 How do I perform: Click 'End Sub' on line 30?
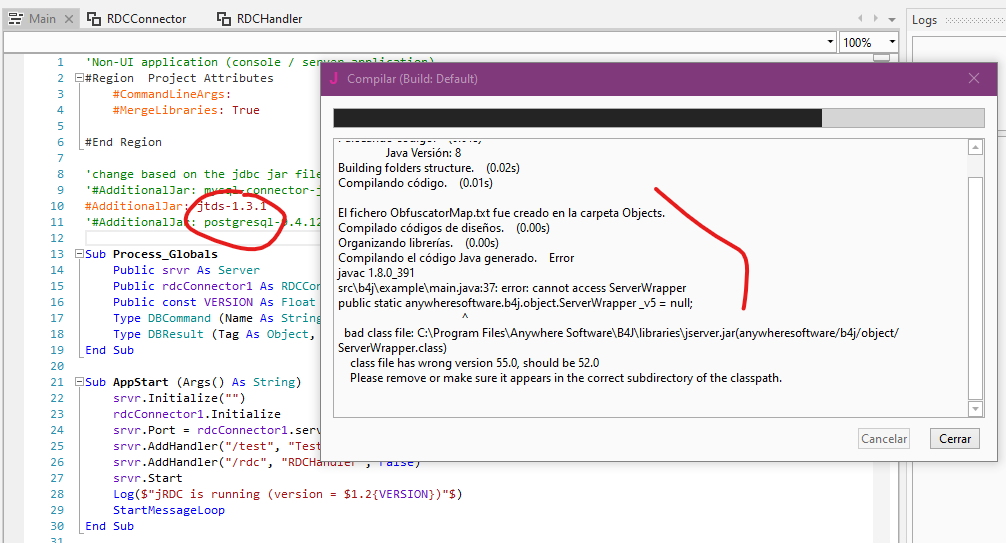110,526
